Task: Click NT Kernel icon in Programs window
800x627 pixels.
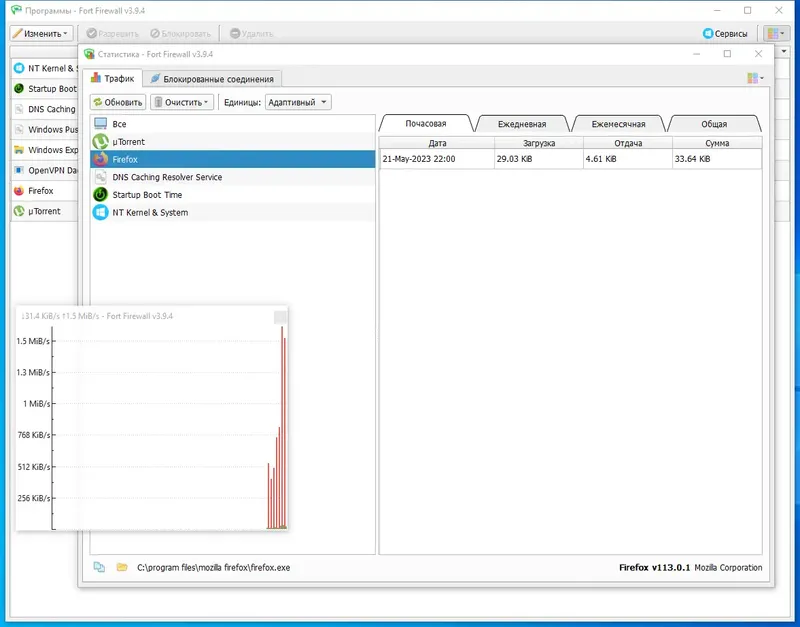Action: (19, 68)
